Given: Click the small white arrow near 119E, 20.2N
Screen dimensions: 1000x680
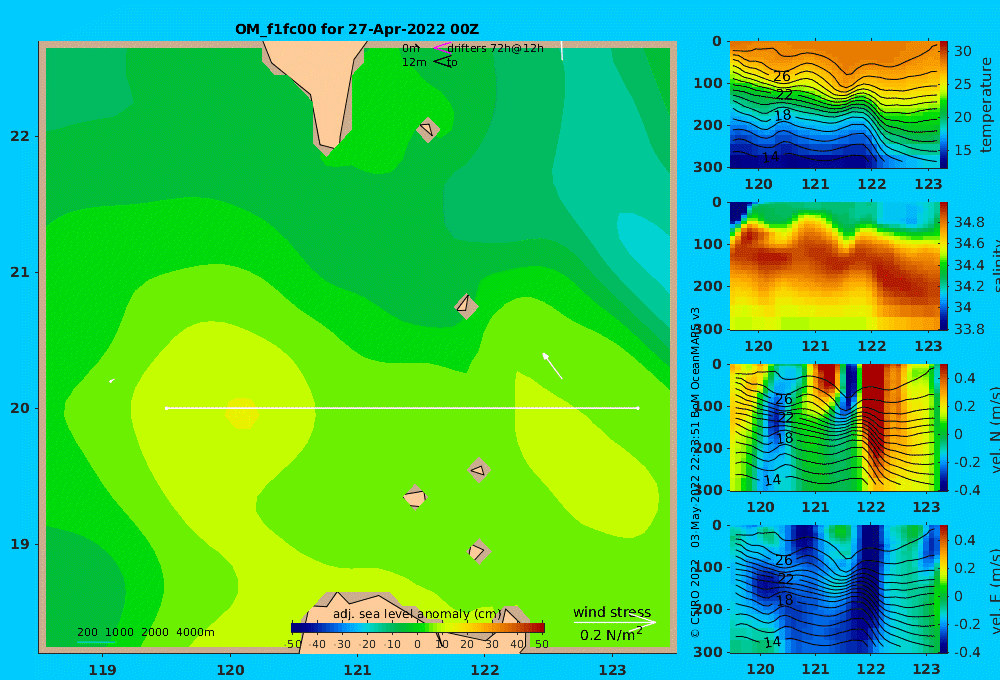Looking at the screenshot, I should 112,381.
